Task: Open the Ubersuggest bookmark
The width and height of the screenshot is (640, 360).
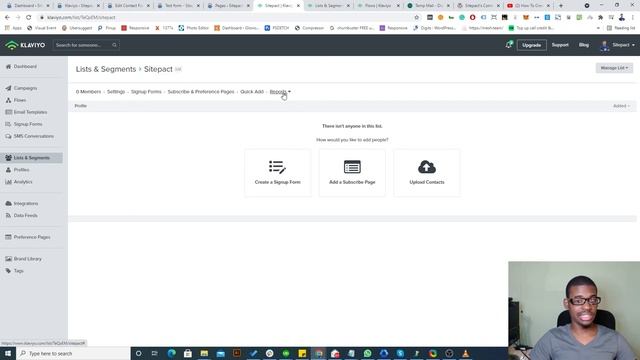Action: pyautogui.click(x=77, y=28)
